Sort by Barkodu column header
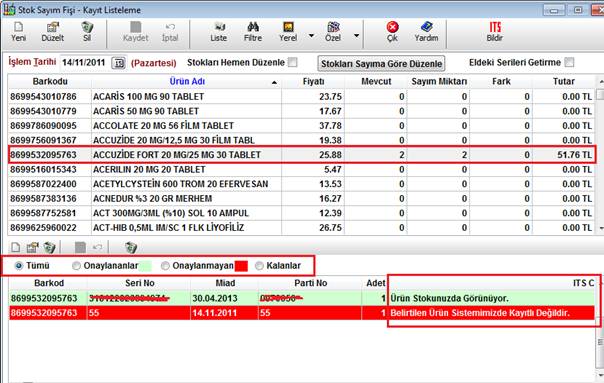The image size is (604, 383). coord(50,82)
